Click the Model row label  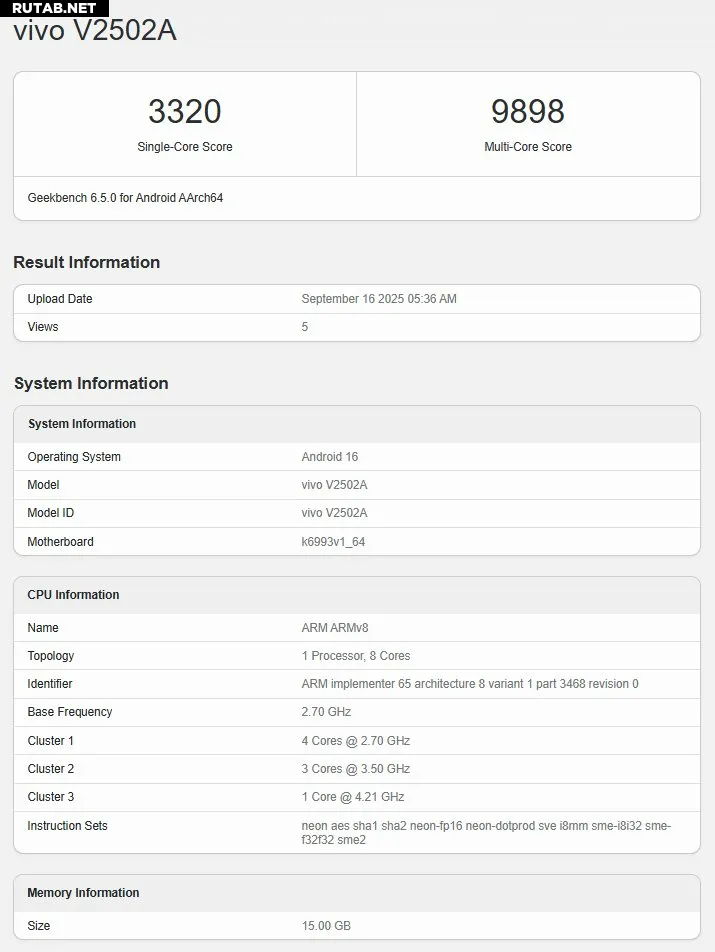[43, 484]
